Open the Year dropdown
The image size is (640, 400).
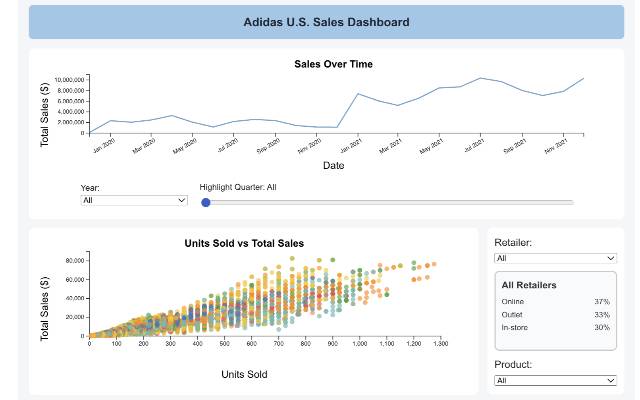[x=134, y=200]
